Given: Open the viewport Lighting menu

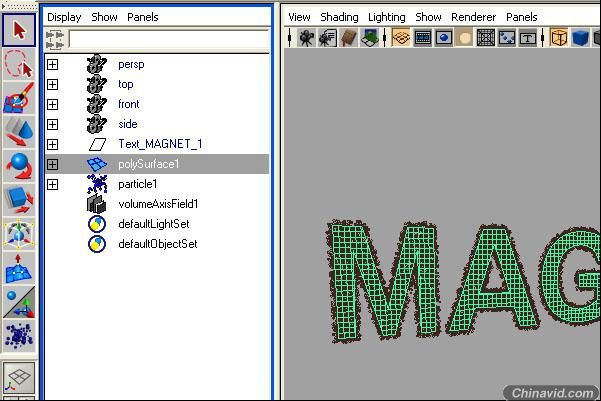Looking at the screenshot, I should tap(386, 17).
